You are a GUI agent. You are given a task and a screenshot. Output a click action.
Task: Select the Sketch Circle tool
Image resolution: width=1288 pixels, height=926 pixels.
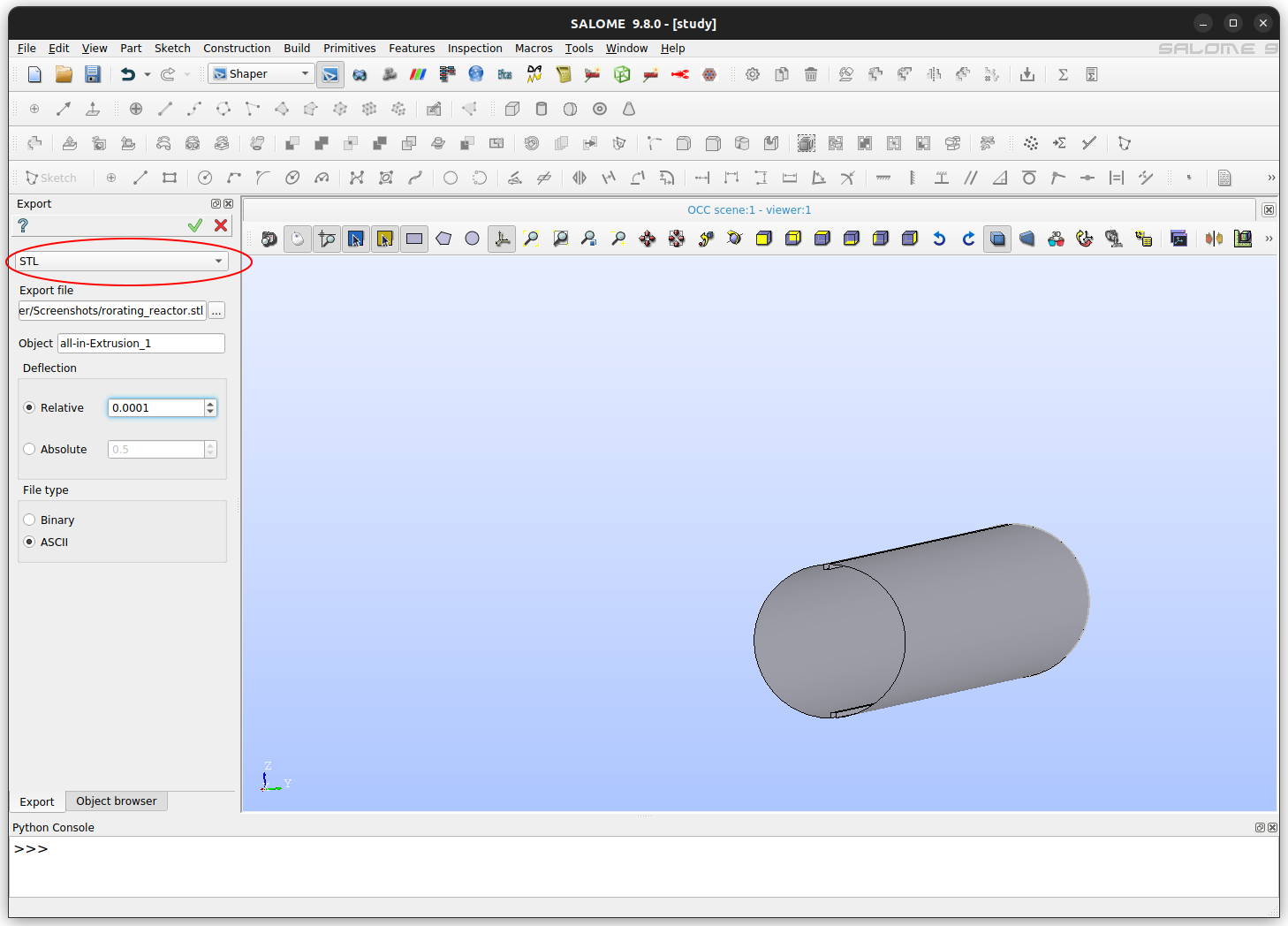tap(205, 178)
